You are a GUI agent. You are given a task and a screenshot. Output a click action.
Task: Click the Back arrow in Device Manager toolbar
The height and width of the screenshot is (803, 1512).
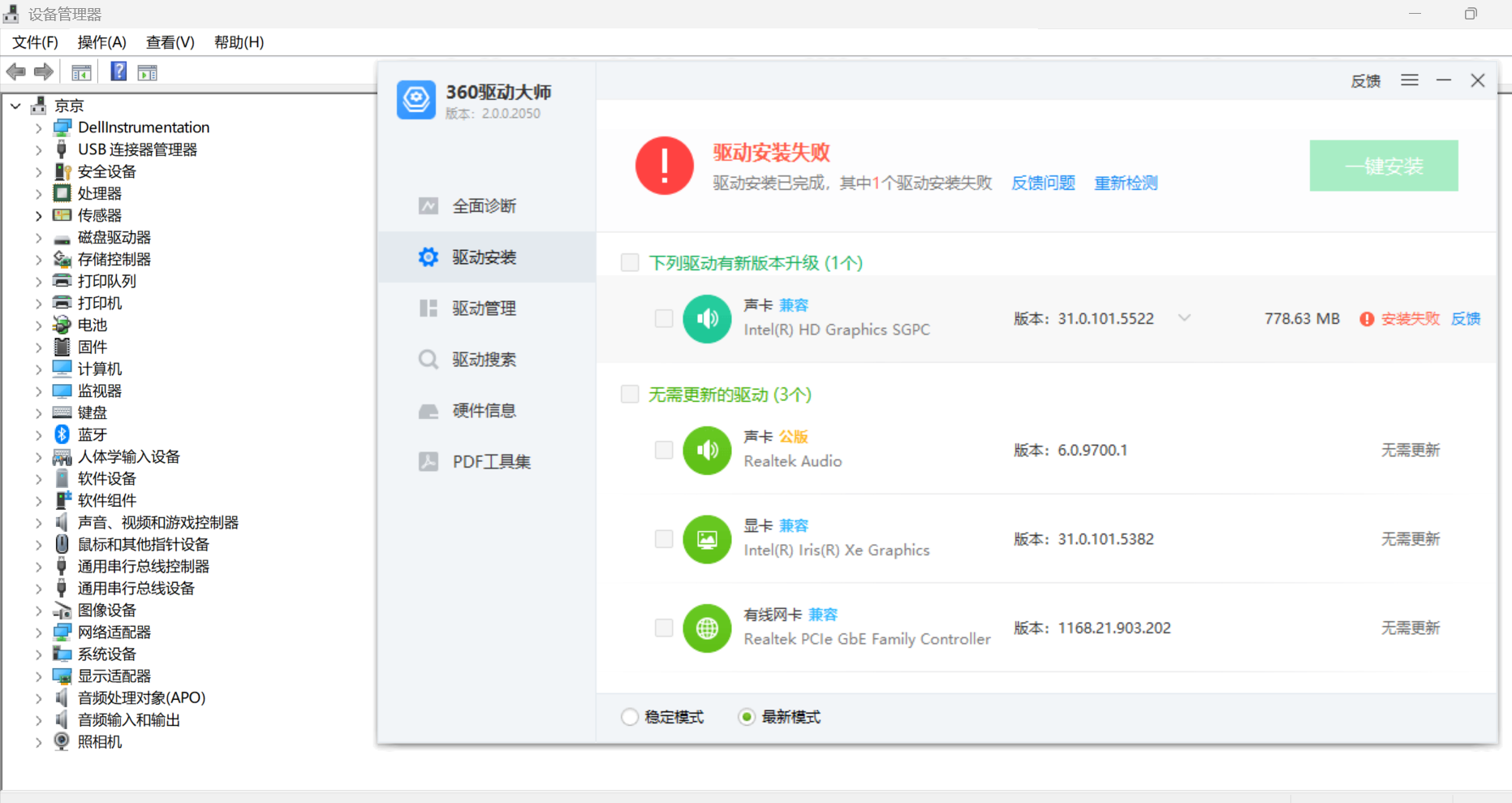click(x=15, y=72)
